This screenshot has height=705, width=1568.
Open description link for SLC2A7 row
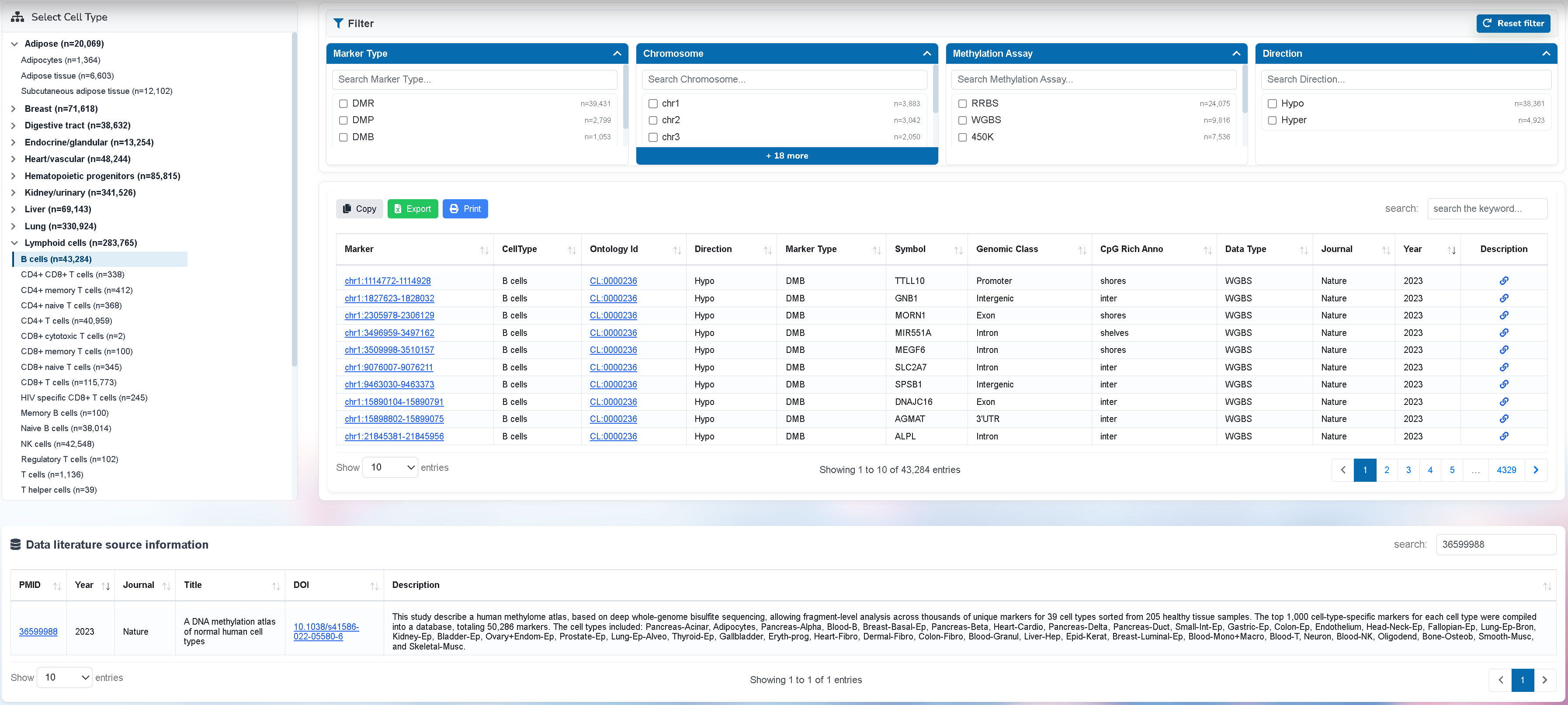pos(1503,367)
